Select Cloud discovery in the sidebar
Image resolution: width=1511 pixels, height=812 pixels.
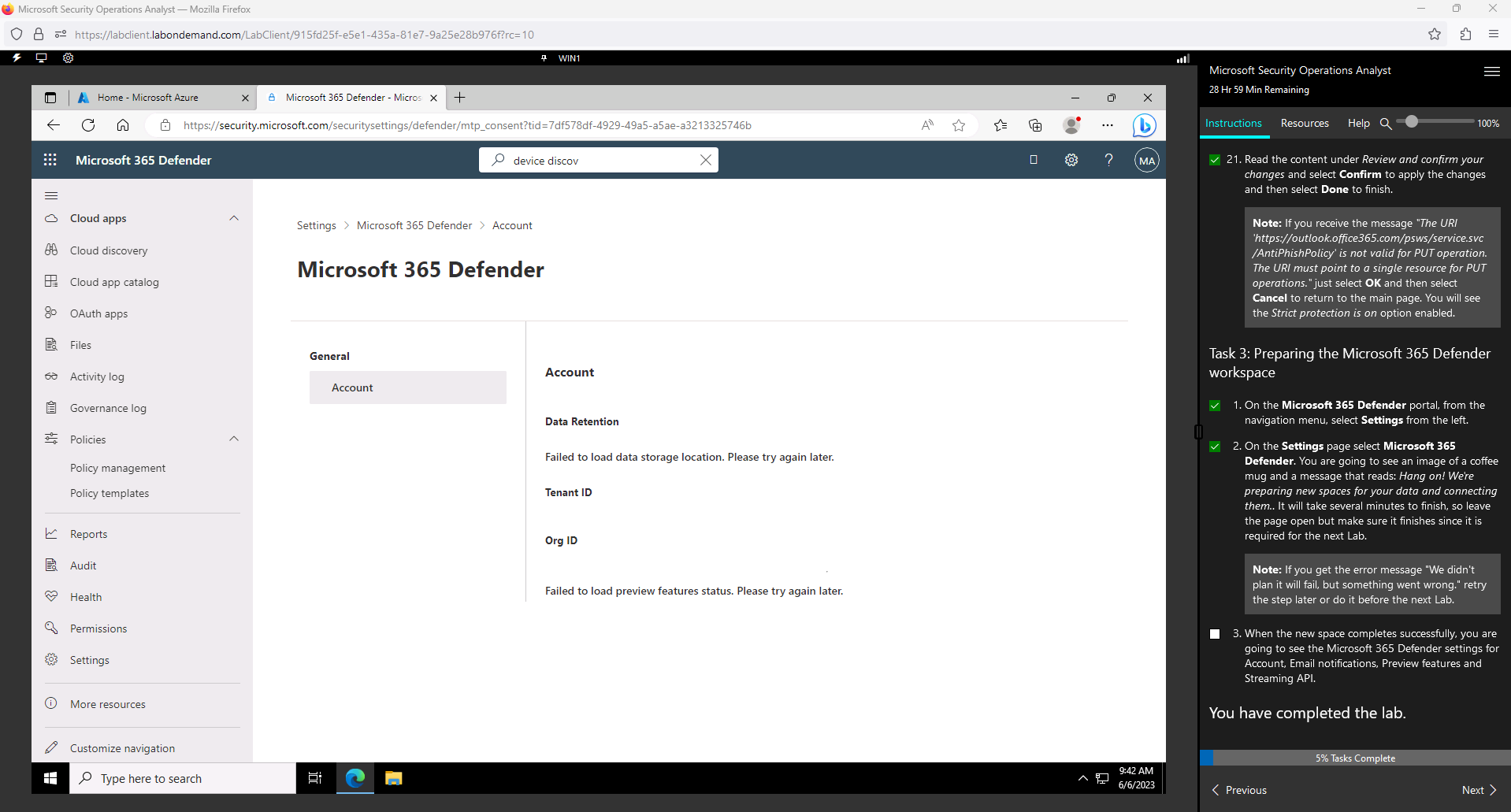point(108,250)
